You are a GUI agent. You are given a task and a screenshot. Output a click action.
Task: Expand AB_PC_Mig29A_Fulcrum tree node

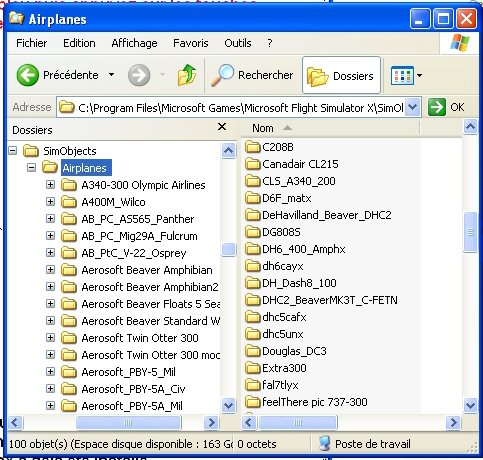pyautogui.click(x=50, y=236)
